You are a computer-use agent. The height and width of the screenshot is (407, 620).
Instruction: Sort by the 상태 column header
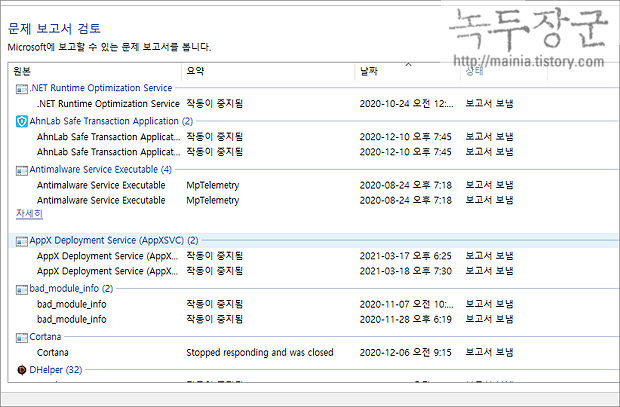504,72
